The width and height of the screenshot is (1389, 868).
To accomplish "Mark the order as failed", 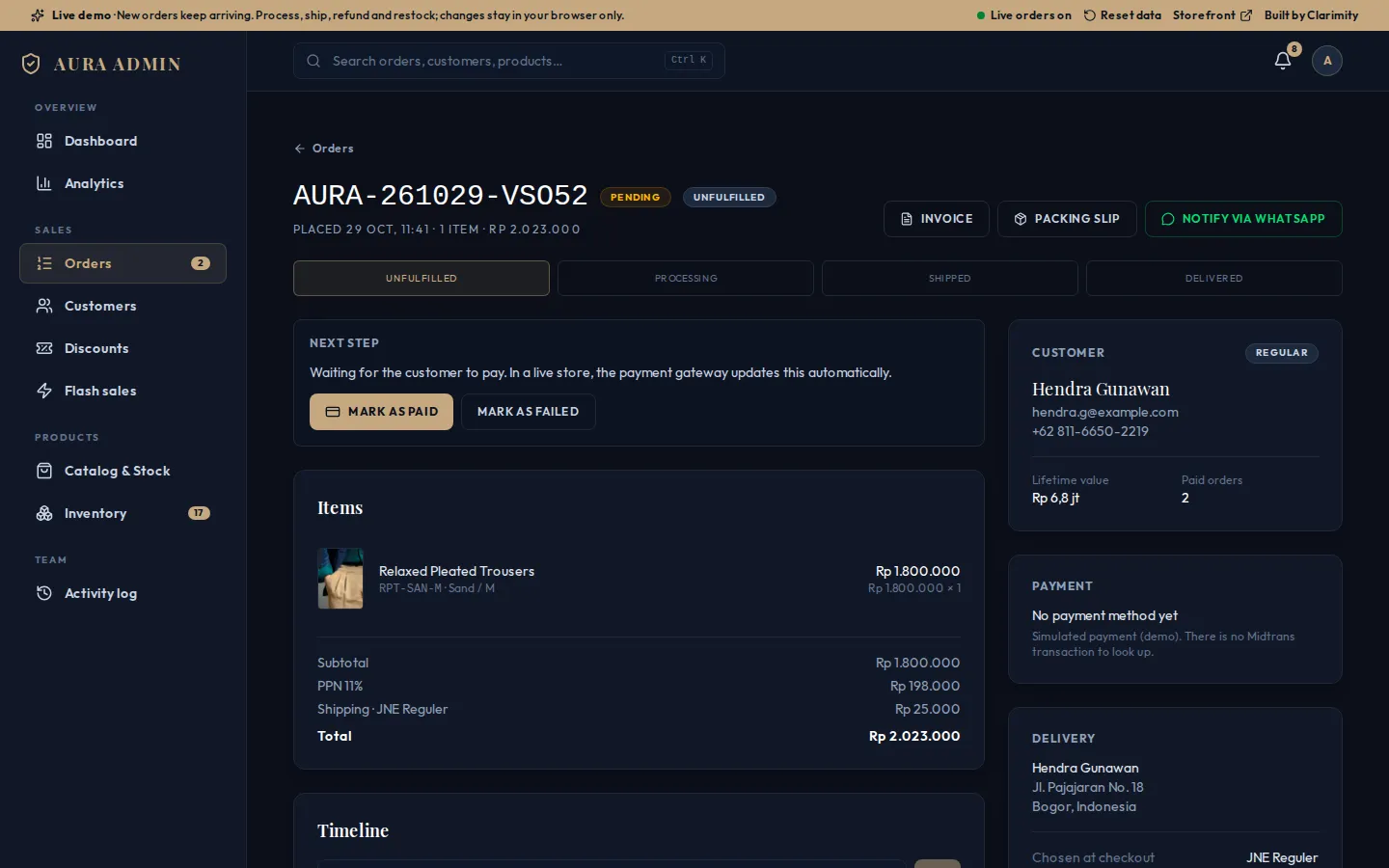I will click(x=528, y=412).
